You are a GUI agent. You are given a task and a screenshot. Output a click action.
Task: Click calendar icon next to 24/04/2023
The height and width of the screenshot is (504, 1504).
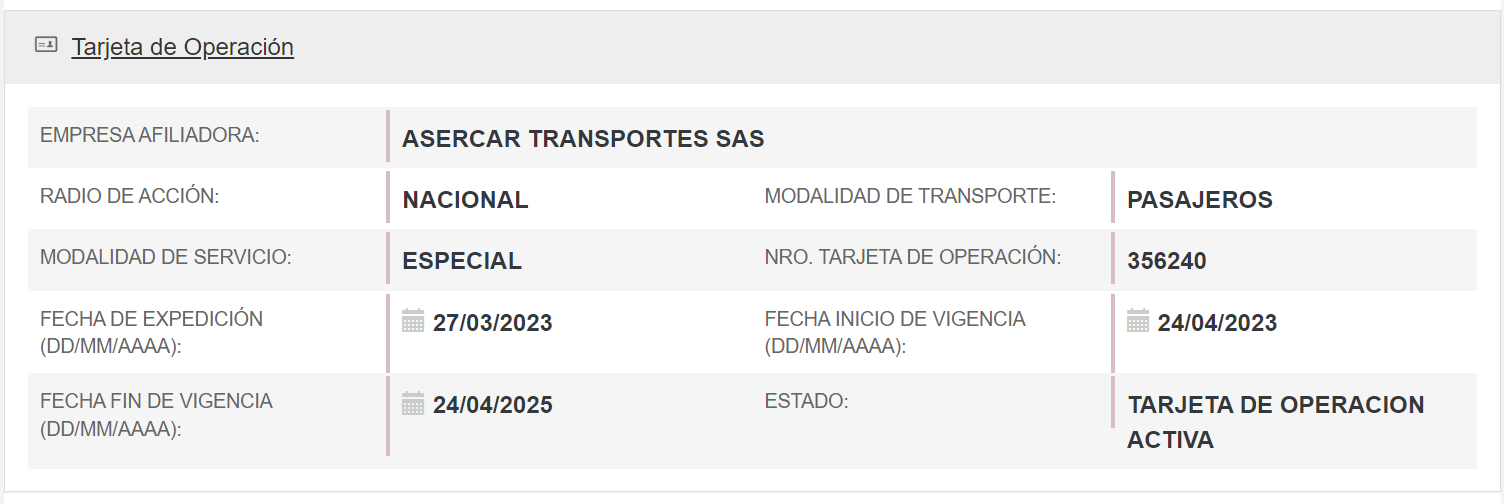tap(1138, 321)
